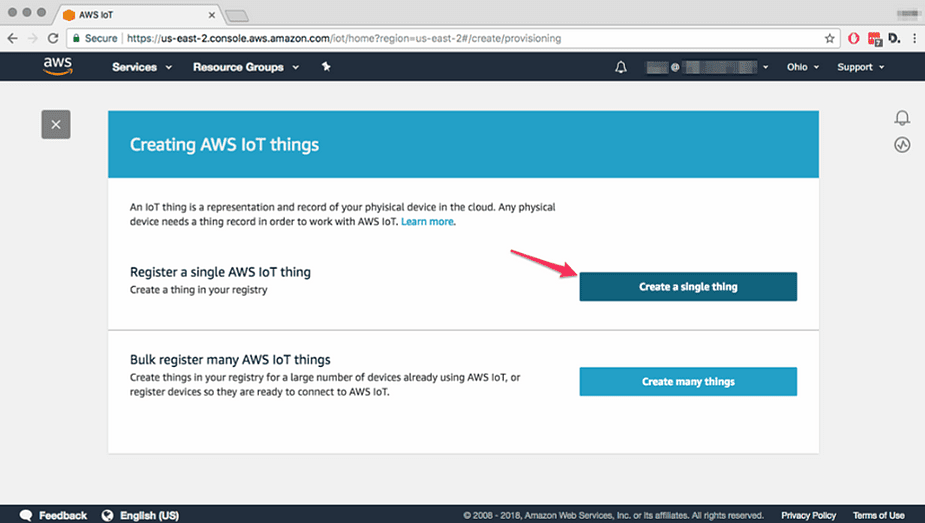
Task: Open AWS header notifications bell
Action: (x=621, y=67)
